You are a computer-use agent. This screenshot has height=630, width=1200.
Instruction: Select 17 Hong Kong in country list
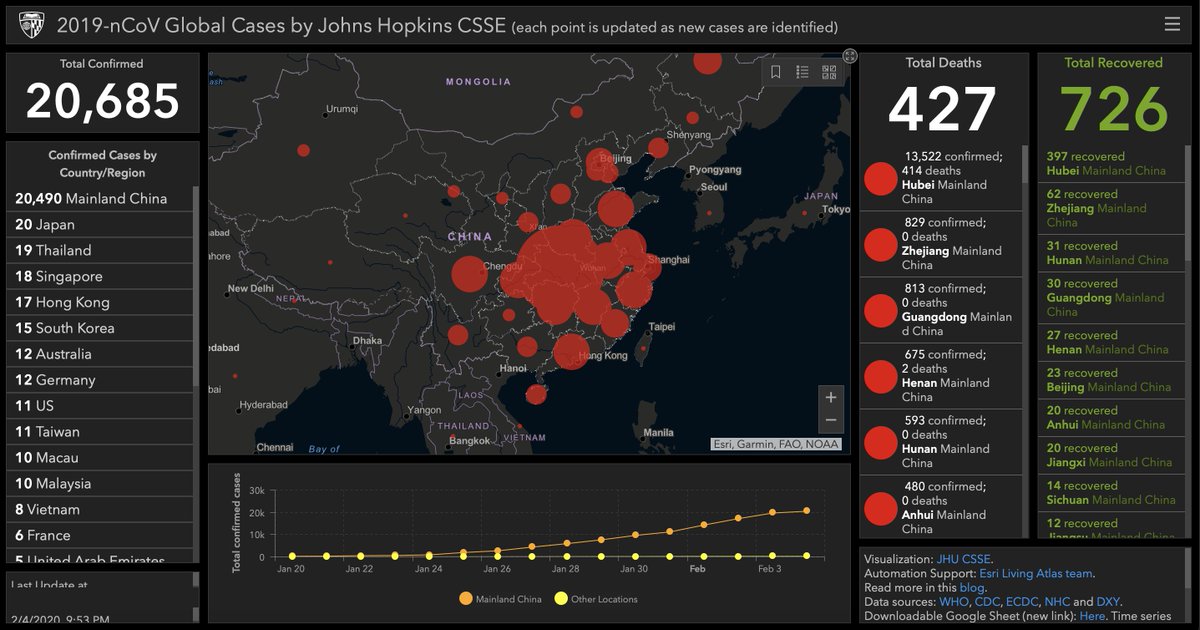[x=99, y=302]
